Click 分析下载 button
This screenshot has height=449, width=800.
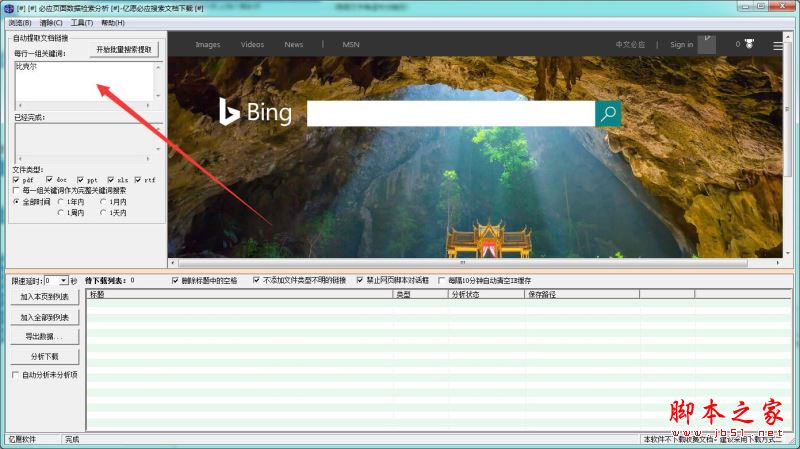point(44,357)
